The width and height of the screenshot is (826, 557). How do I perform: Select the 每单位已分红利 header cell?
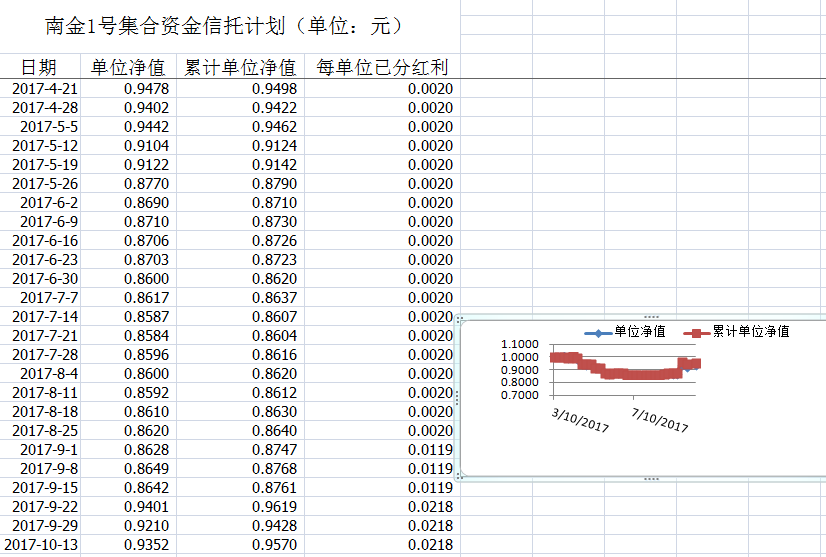[382, 68]
